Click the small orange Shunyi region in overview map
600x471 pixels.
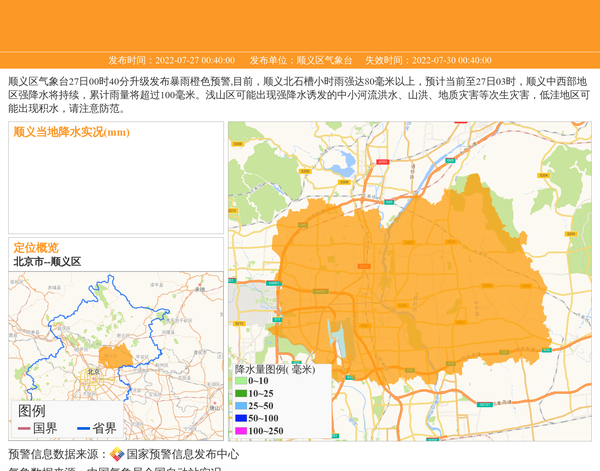116,355
